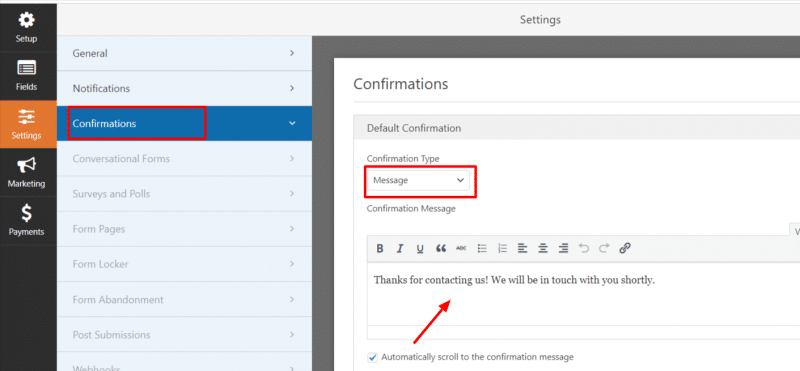Align text left in editor
Screen dimensions: 800x371
[522, 249]
